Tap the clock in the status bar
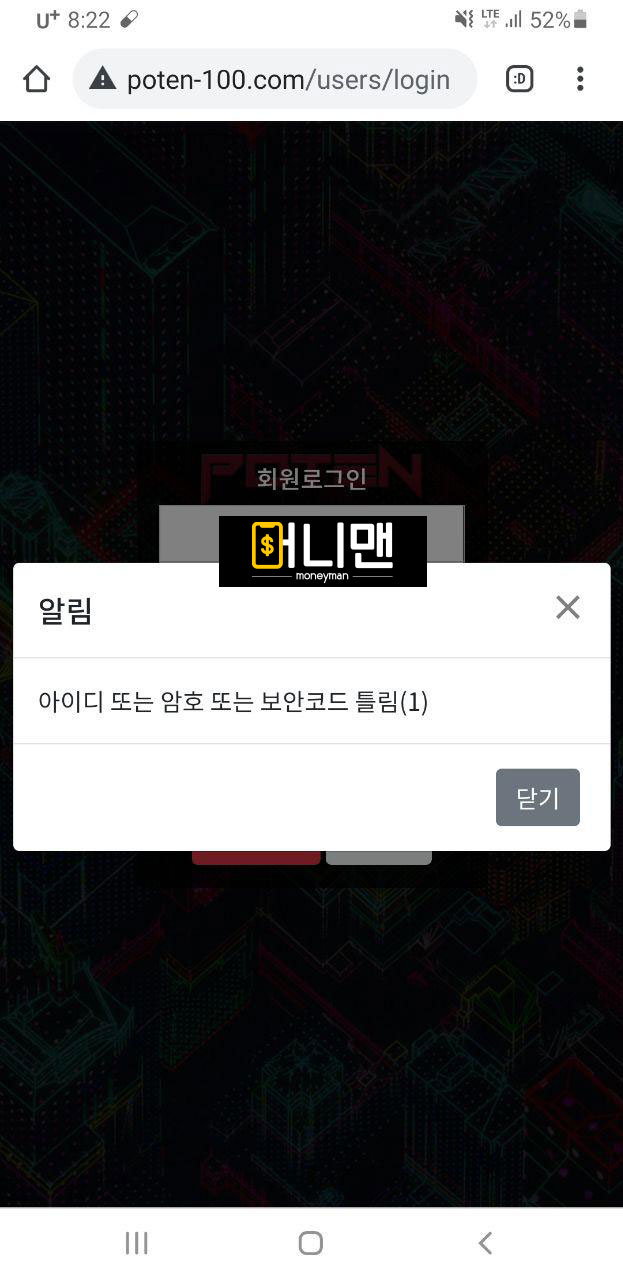 [x=89, y=20]
